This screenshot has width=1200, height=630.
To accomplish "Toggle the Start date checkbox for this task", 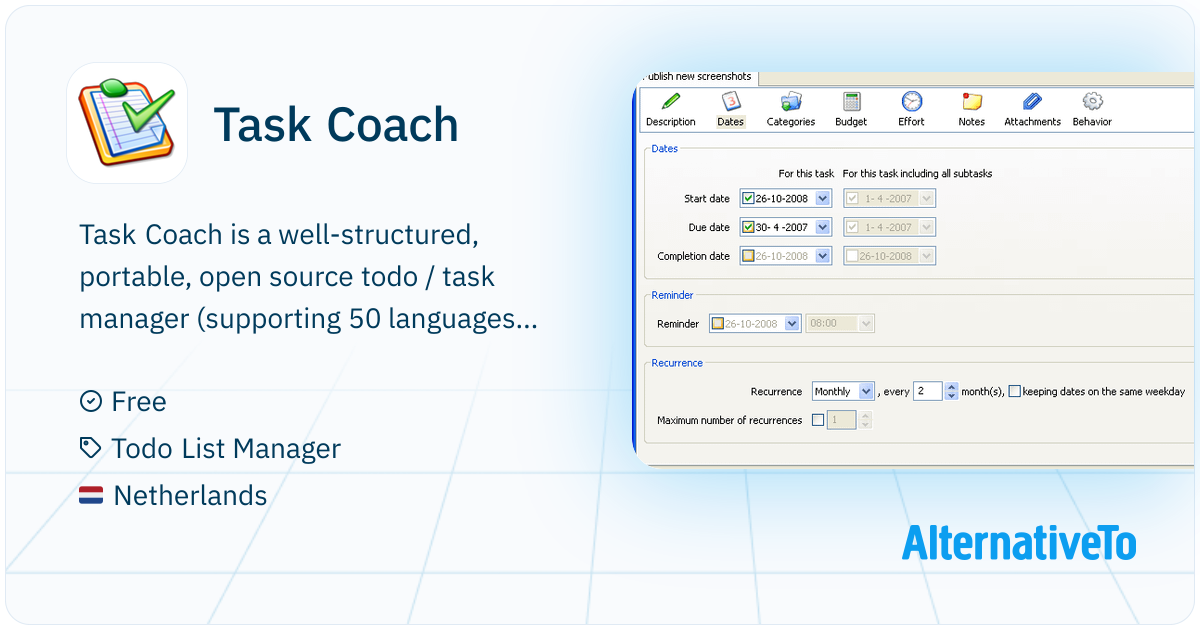I will [748, 198].
